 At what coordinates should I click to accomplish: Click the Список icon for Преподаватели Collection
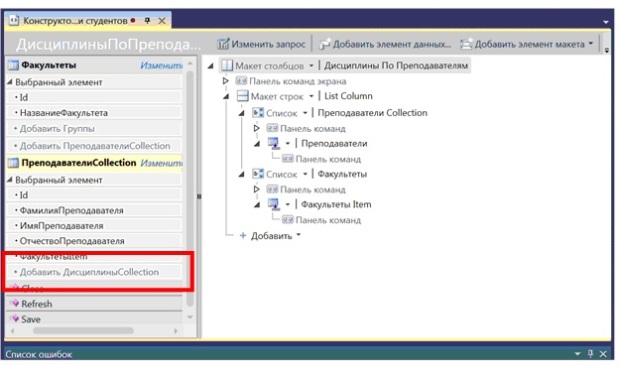258,113
